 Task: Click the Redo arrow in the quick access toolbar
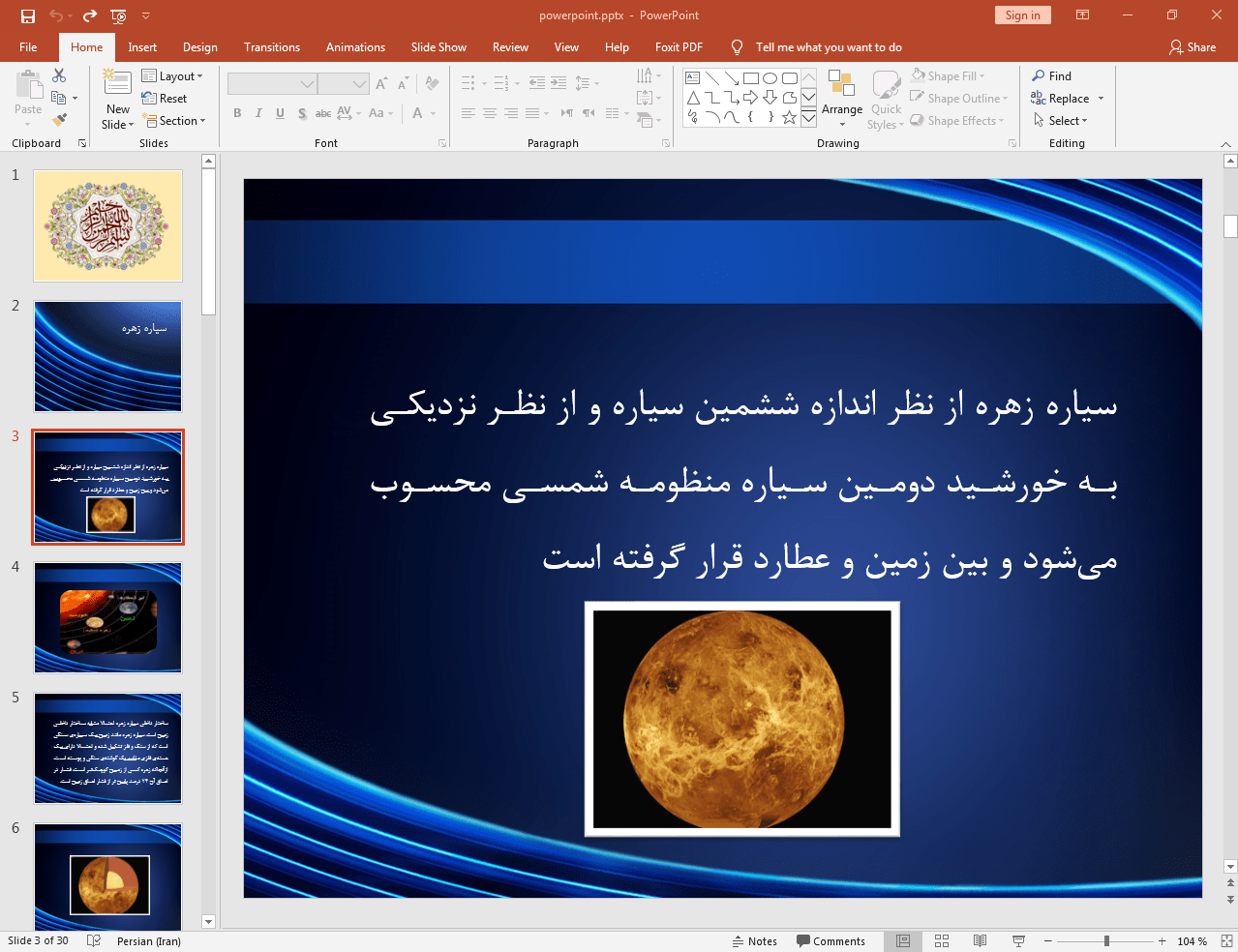coord(90,15)
